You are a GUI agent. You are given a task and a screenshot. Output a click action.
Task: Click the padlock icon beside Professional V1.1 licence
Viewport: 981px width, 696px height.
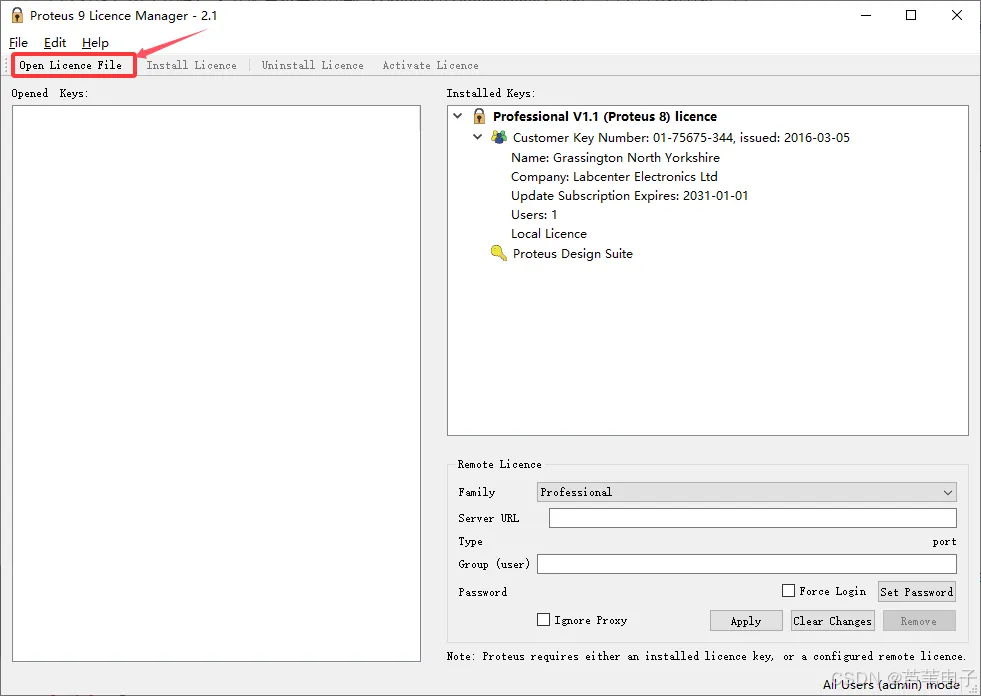coord(479,116)
